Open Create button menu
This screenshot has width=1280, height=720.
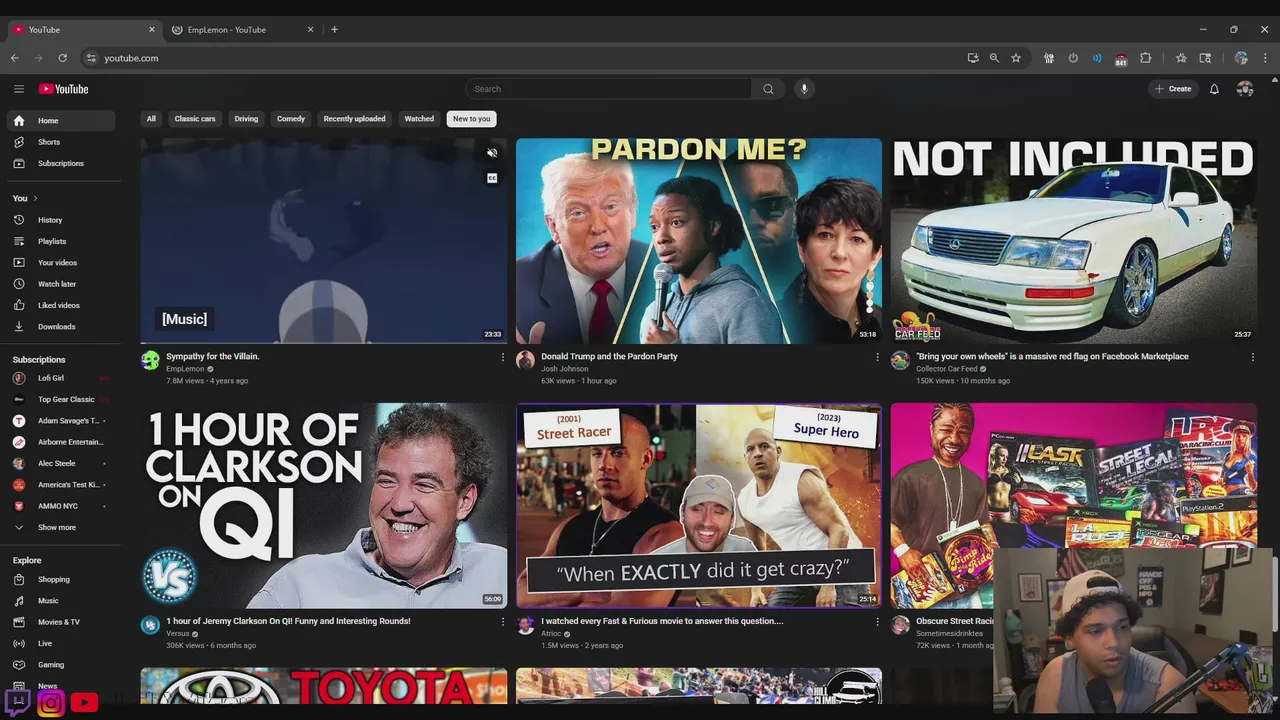pyautogui.click(x=1173, y=89)
